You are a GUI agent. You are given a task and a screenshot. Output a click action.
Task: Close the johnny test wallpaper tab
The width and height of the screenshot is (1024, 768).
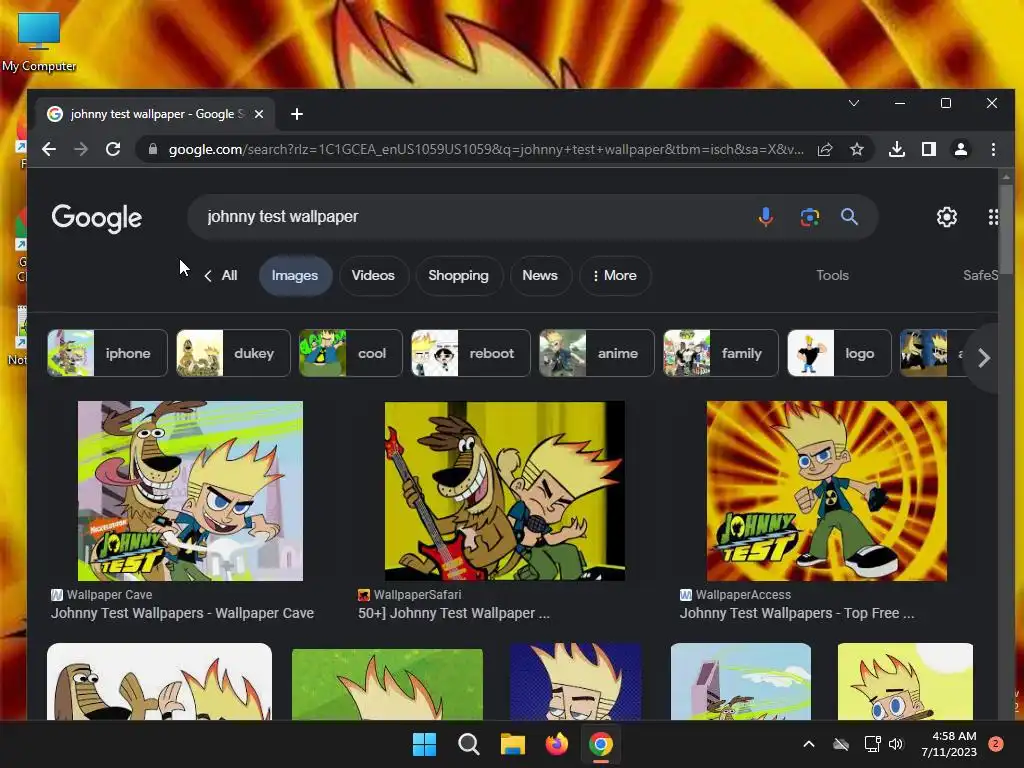(259, 114)
